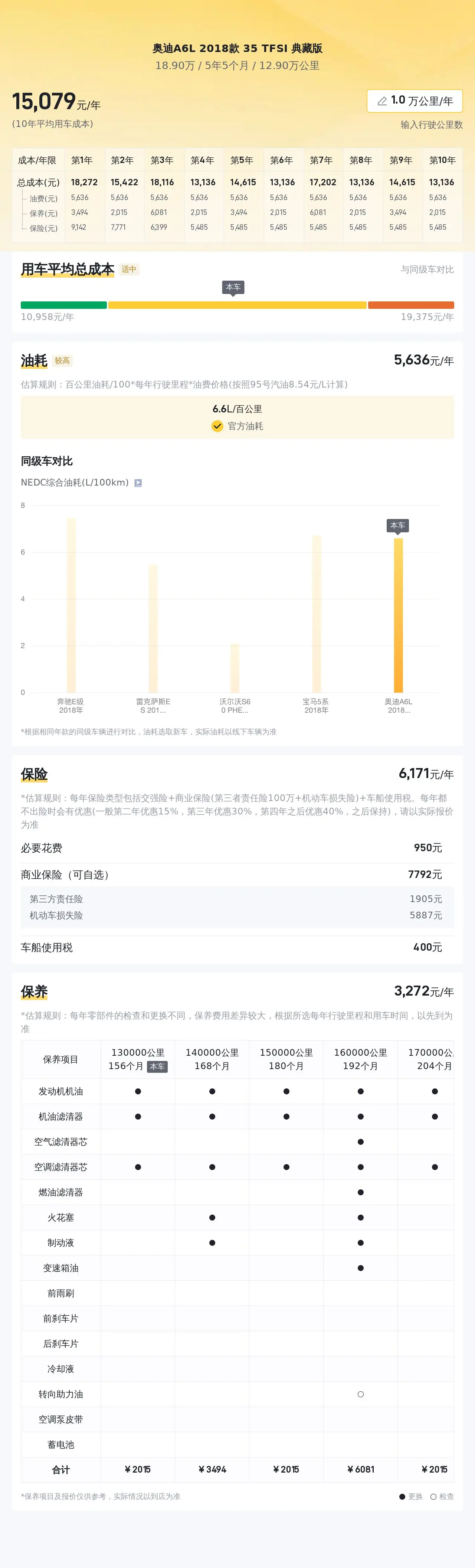This screenshot has width=475, height=1568.
Task: Tap the 商业保险（可自选）row
Action: (x=237, y=875)
